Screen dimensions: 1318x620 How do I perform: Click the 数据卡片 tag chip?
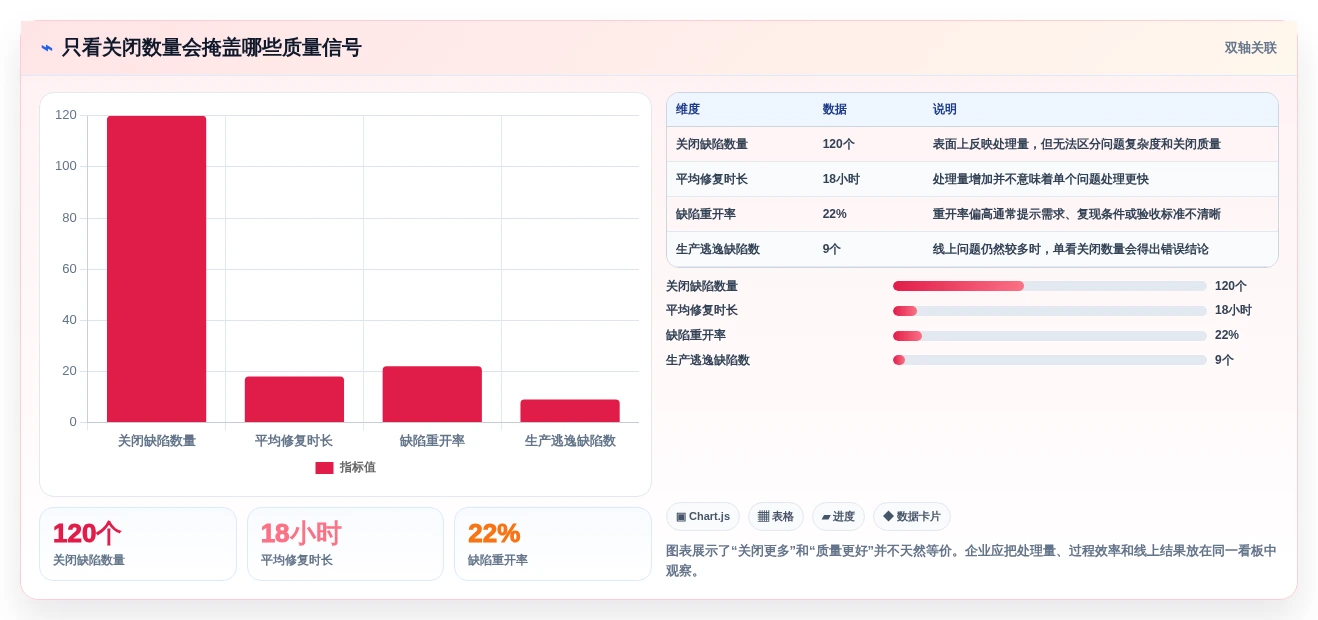coord(912,517)
